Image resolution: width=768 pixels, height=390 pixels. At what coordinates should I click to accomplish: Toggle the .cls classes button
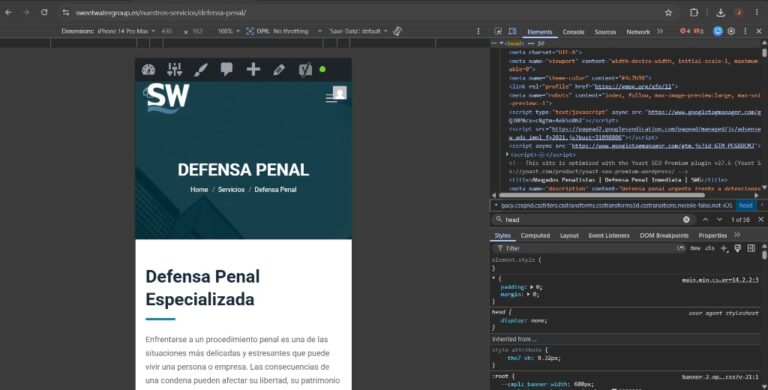(709, 248)
